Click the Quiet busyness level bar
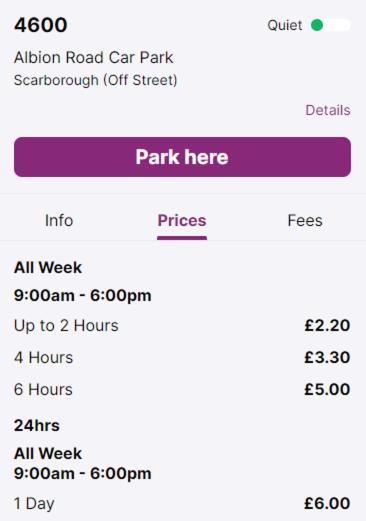This screenshot has width=366, height=521. [x=331, y=25]
